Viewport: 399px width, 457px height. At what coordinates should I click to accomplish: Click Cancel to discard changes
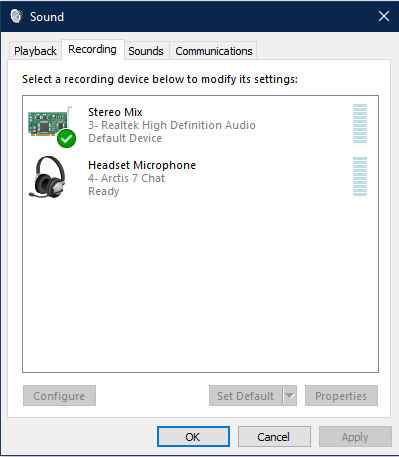274,436
